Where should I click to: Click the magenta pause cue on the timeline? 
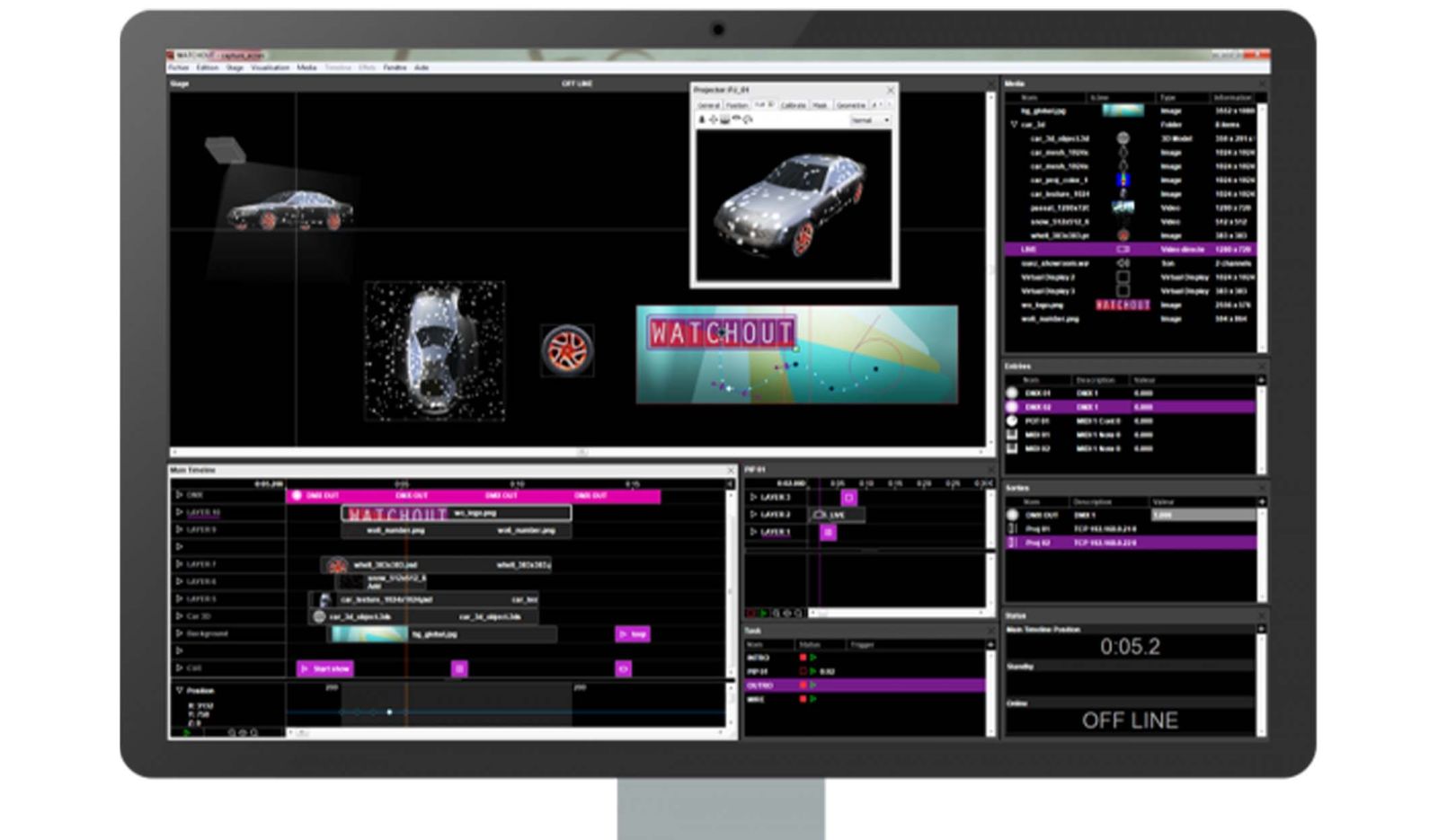pos(459,668)
